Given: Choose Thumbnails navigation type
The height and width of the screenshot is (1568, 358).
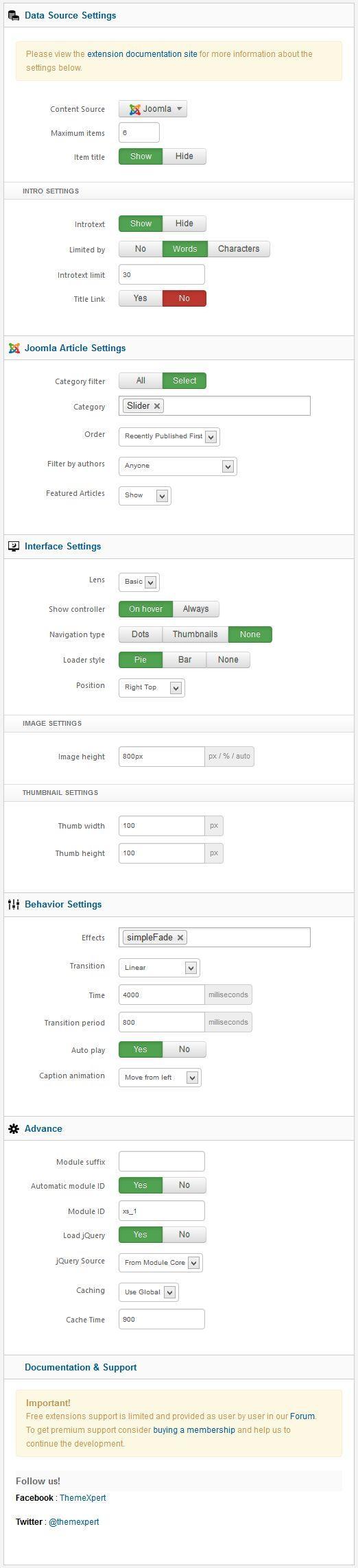Looking at the screenshot, I should pyautogui.click(x=195, y=634).
